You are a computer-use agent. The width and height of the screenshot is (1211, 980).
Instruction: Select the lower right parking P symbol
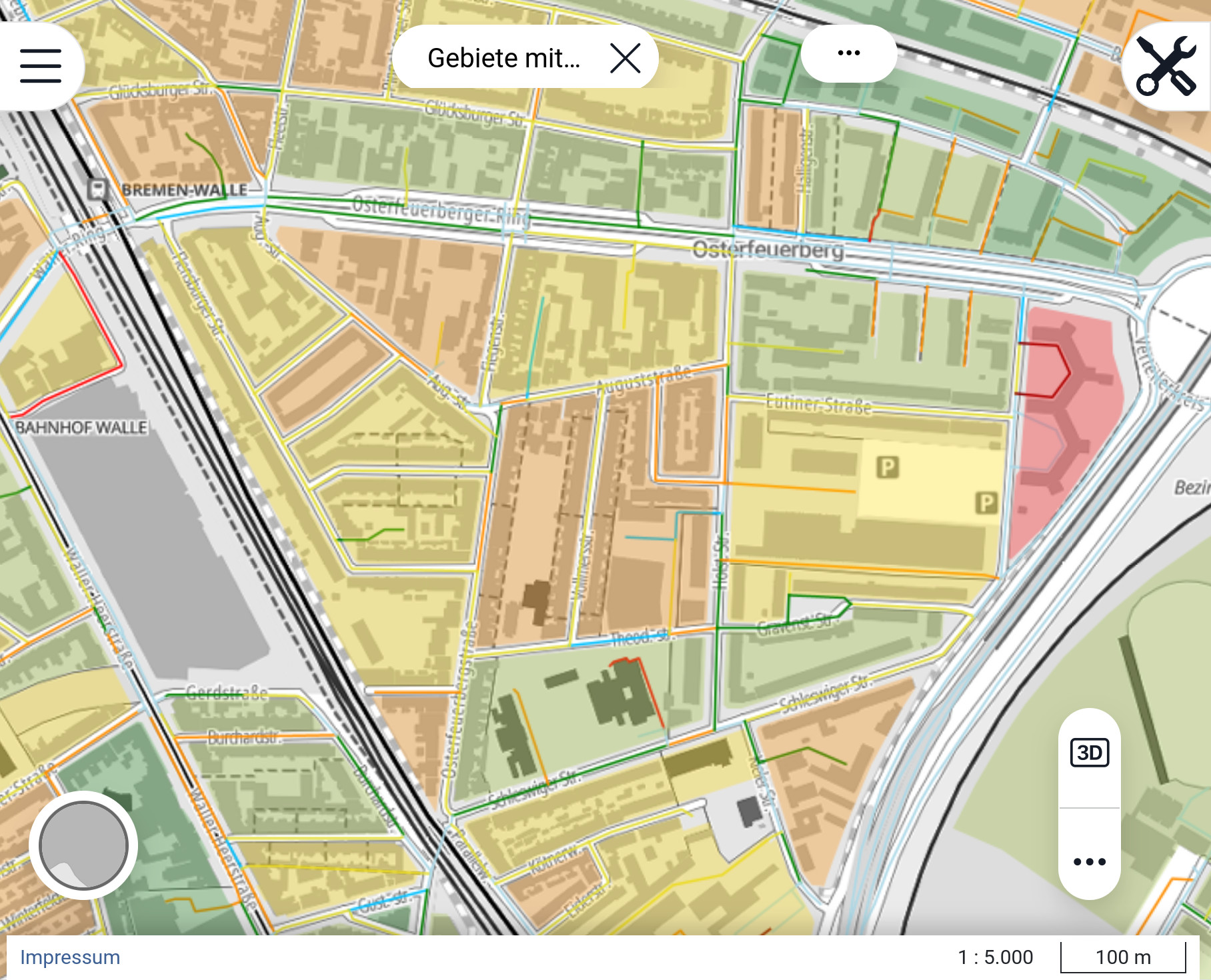click(986, 502)
